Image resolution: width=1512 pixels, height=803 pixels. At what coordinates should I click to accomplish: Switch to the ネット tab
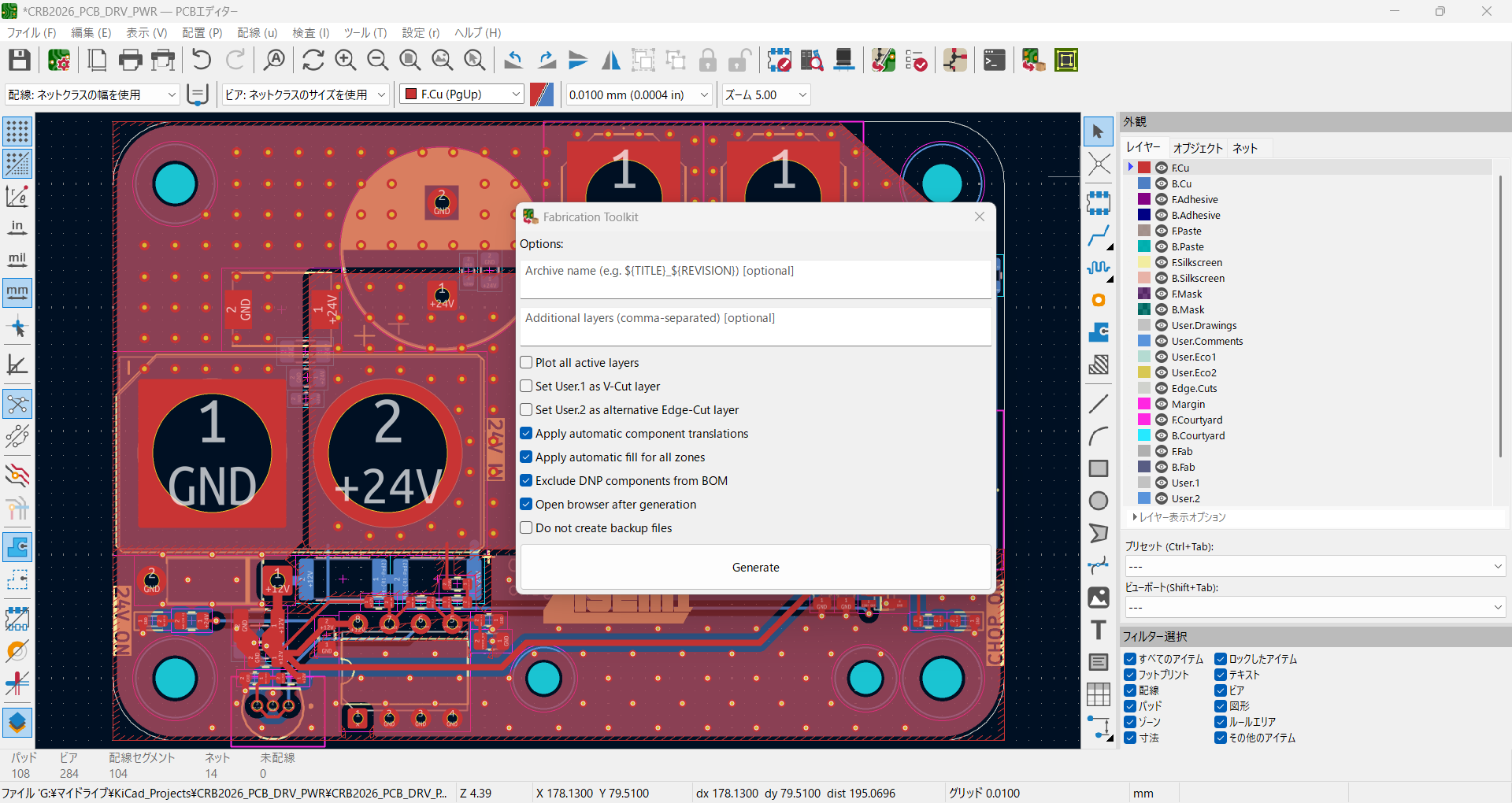[1245, 148]
